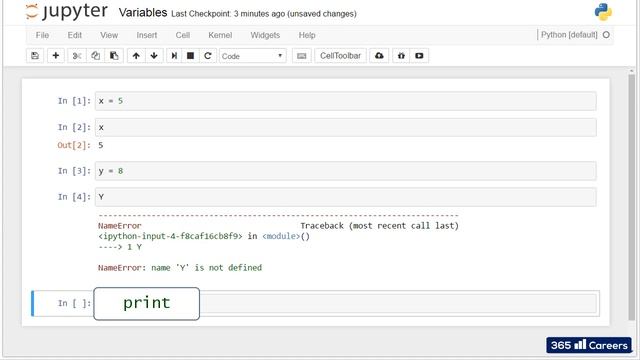Cut selected cells with scissors icon
This screenshot has height=360, width=640.
(x=77, y=56)
